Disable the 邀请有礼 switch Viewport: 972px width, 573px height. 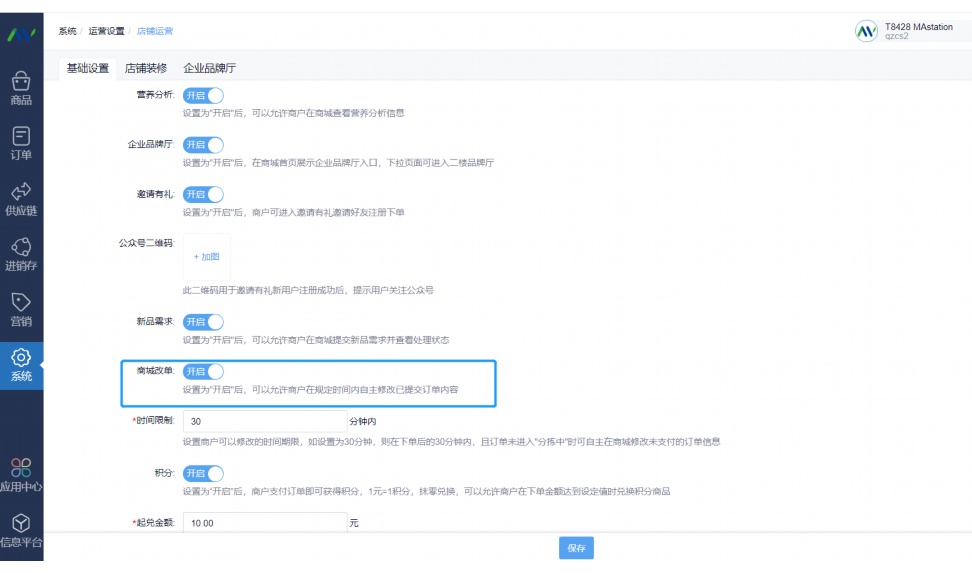click(x=203, y=195)
